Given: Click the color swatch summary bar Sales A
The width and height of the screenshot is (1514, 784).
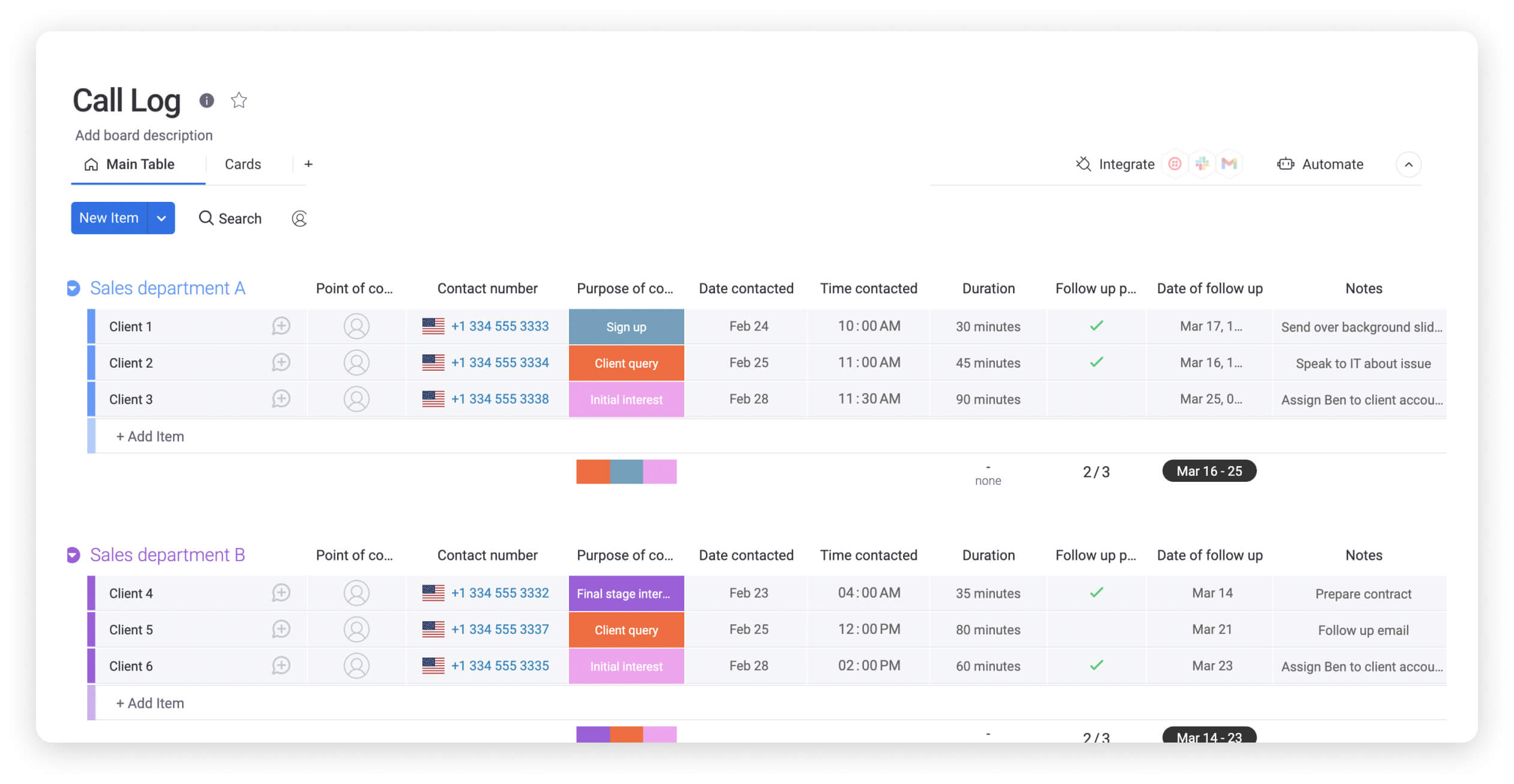Looking at the screenshot, I should (x=626, y=470).
